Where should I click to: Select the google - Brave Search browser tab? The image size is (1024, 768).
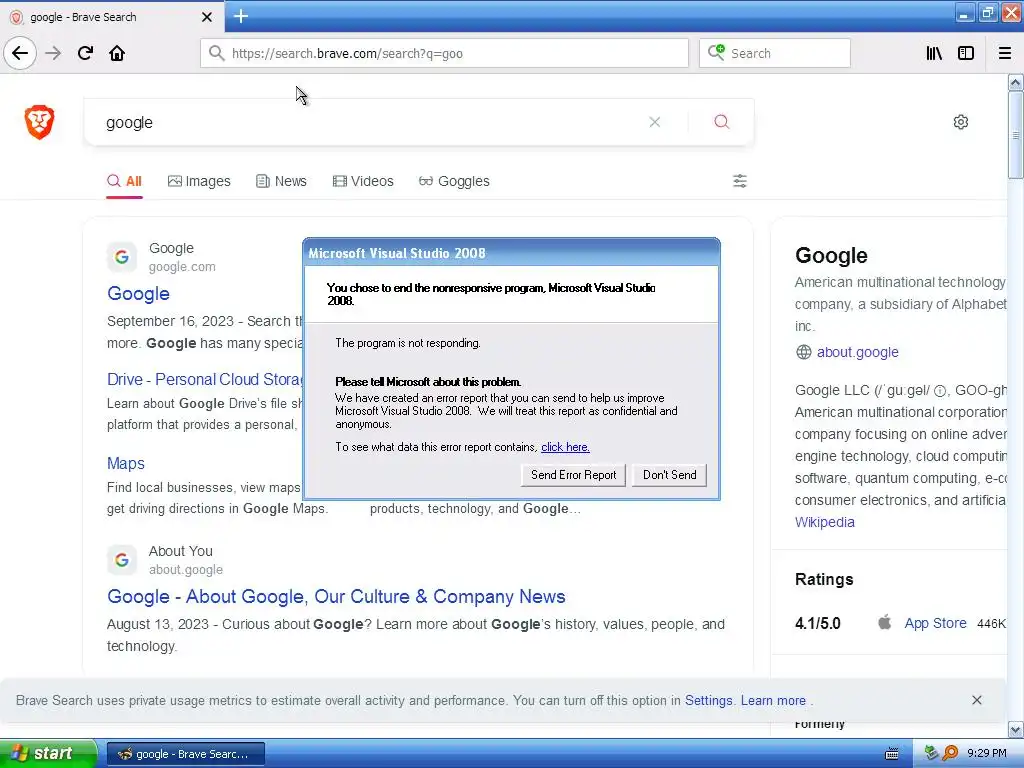(111, 17)
